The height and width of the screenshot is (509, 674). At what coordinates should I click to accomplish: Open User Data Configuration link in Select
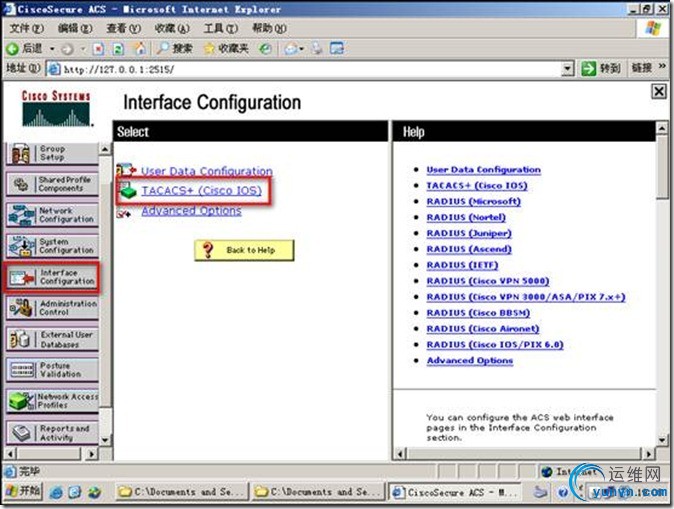[207, 171]
